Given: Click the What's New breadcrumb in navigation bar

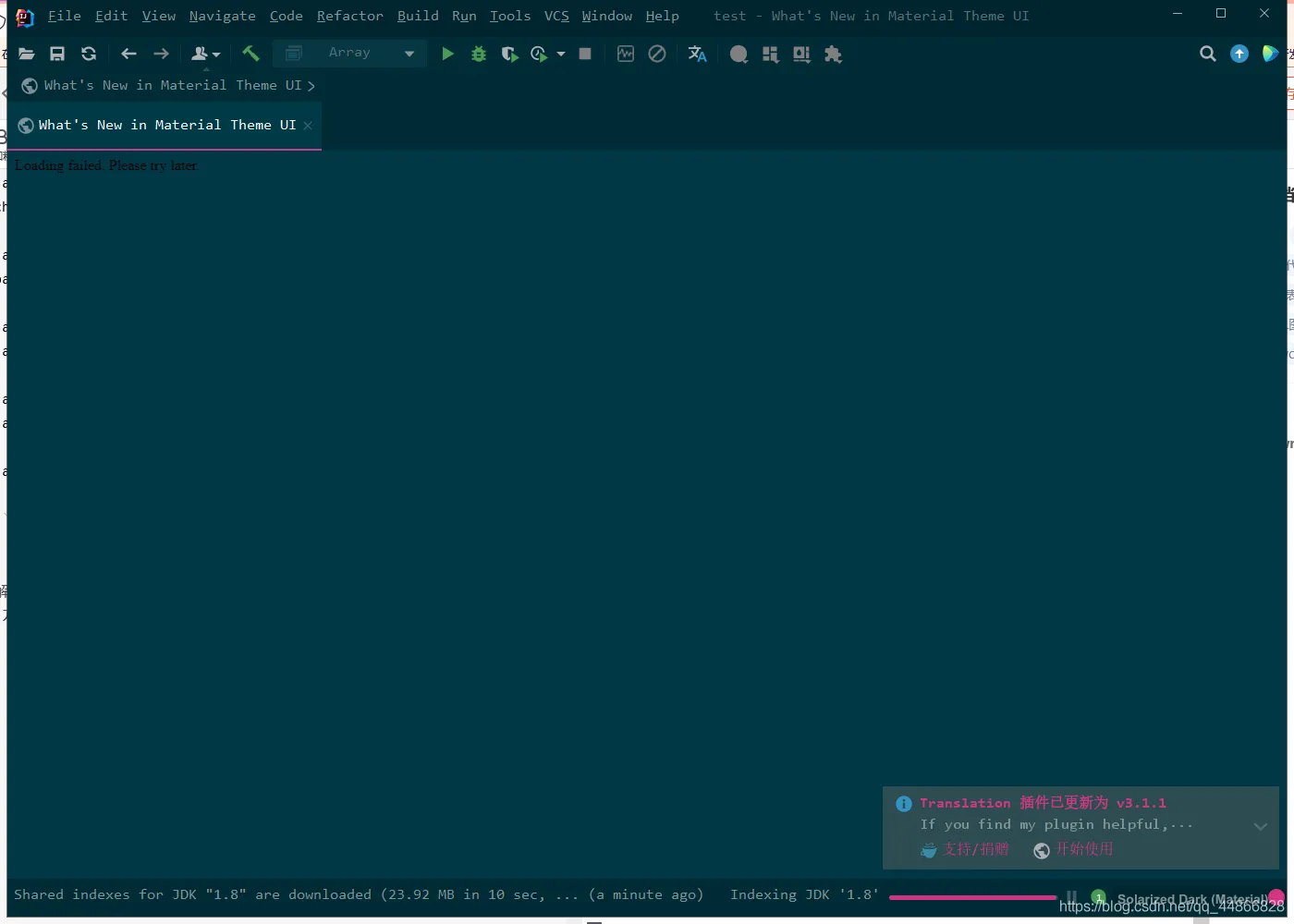Looking at the screenshot, I should click(x=168, y=85).
